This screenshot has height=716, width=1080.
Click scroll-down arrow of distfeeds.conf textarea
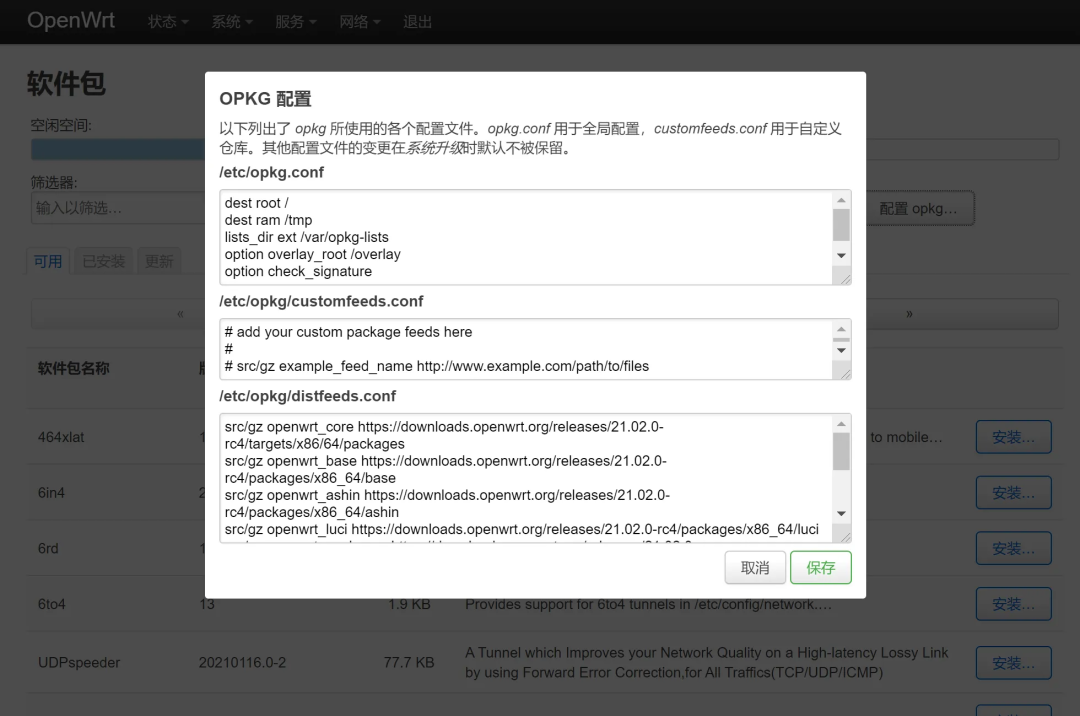pyautogui.click(x=841, y=514)
